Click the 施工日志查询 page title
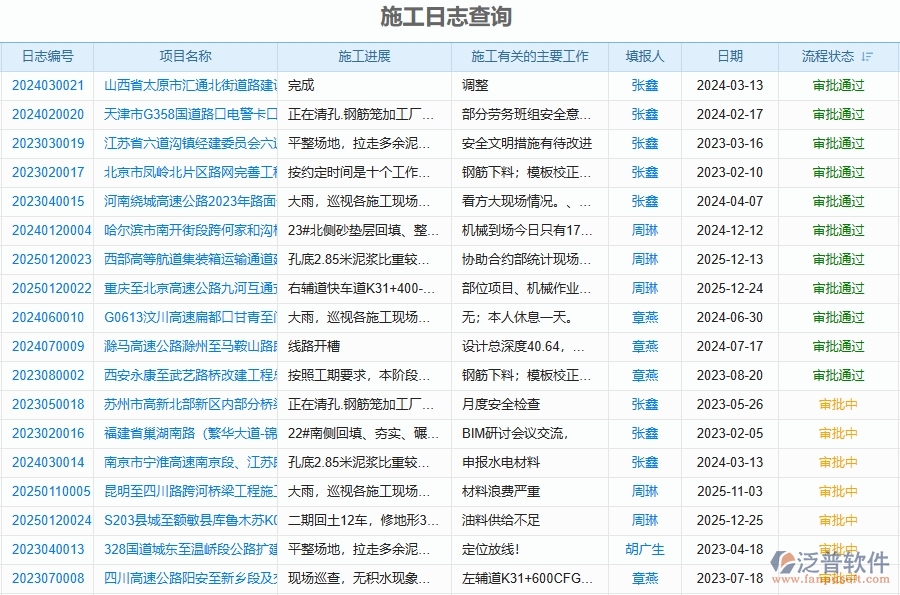 coord(449,16)
